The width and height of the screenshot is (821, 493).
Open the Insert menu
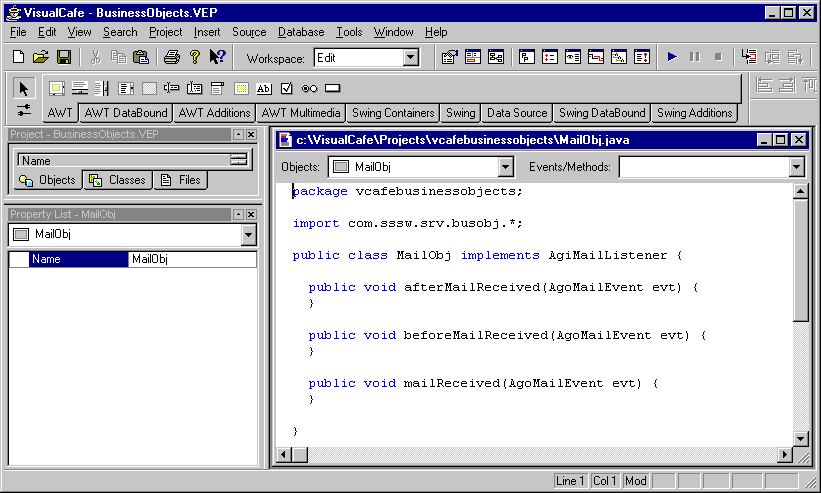tap(207, 32)
